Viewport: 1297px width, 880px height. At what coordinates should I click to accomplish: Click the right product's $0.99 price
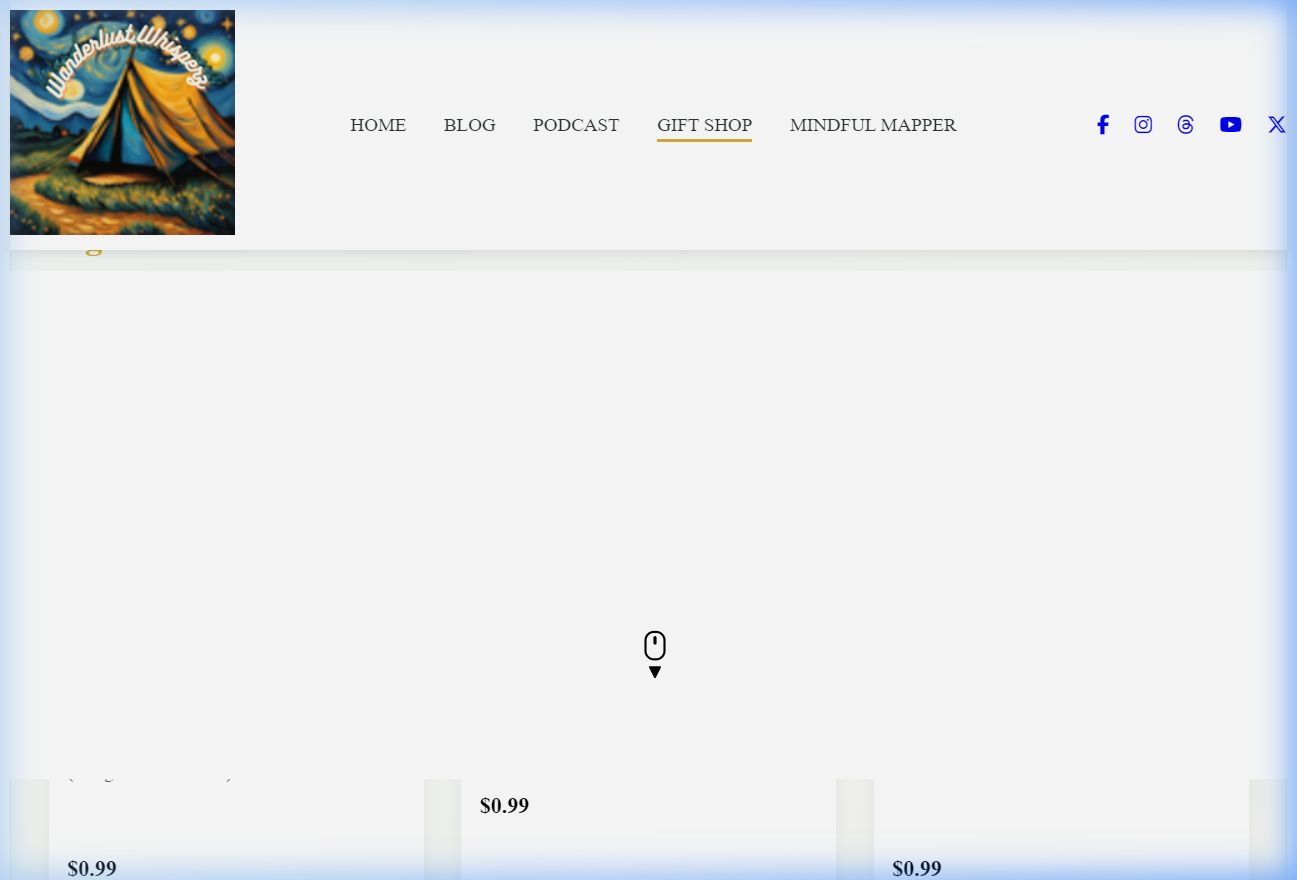click(x=916, y=868)
